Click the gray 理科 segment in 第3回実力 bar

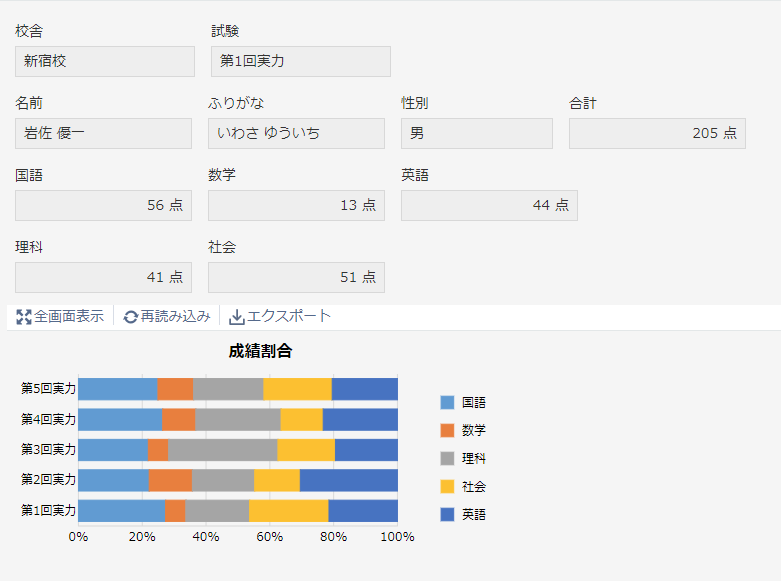222,450
